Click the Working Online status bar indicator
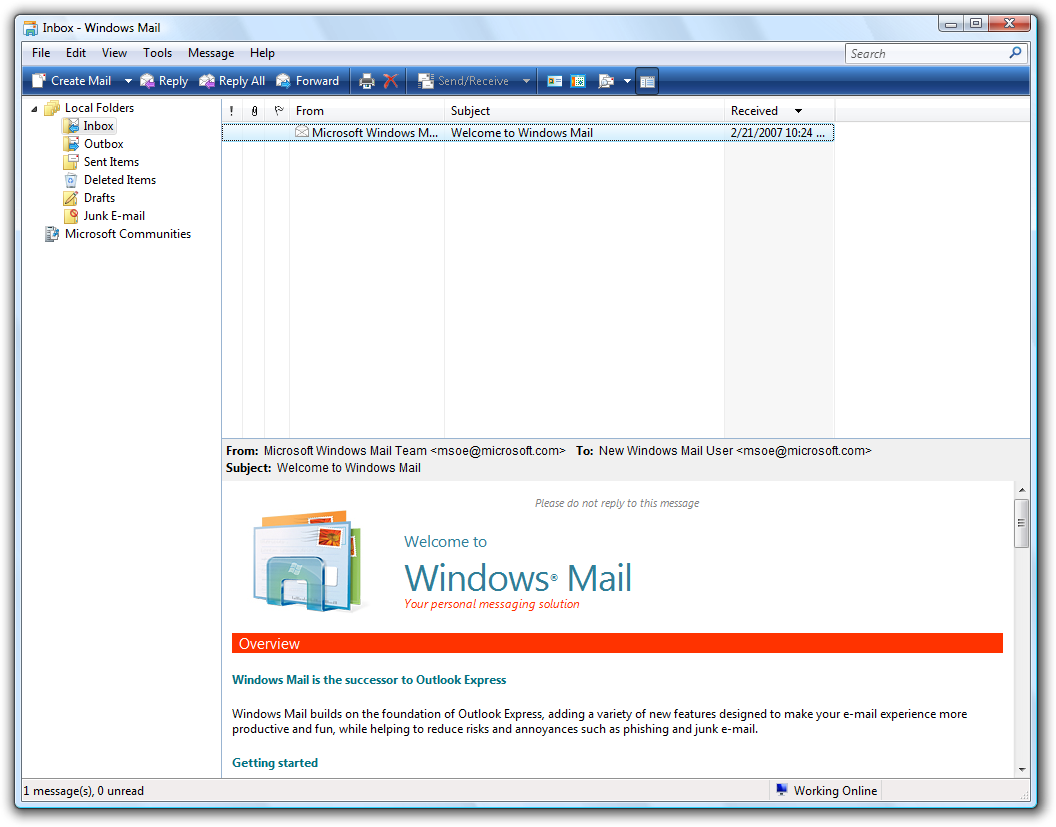This screenshot has height=827, width=1056. point(826,791)
